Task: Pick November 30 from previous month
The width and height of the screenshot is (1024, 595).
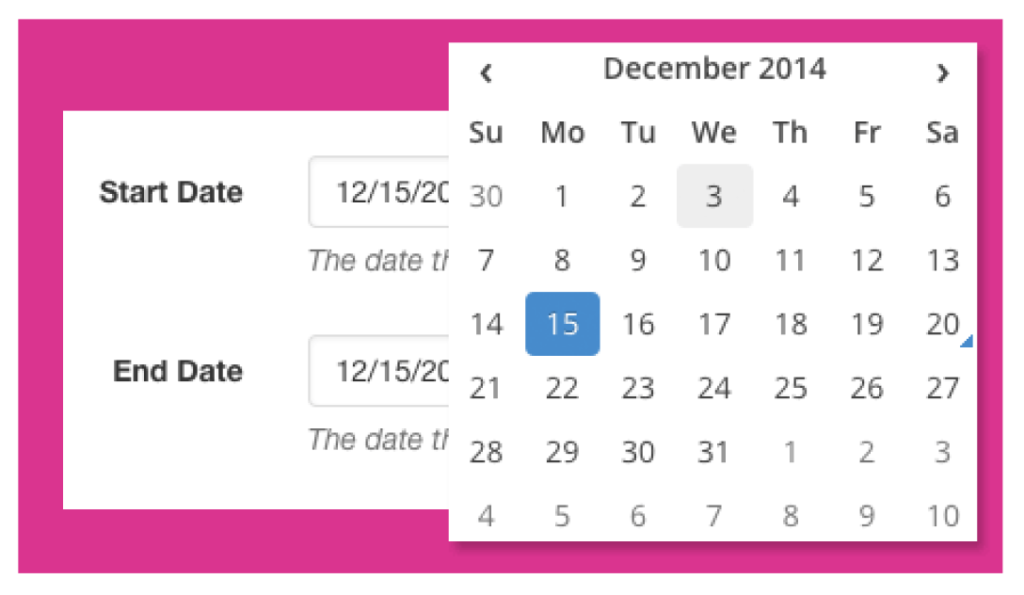Action: [x=486, y=196]
